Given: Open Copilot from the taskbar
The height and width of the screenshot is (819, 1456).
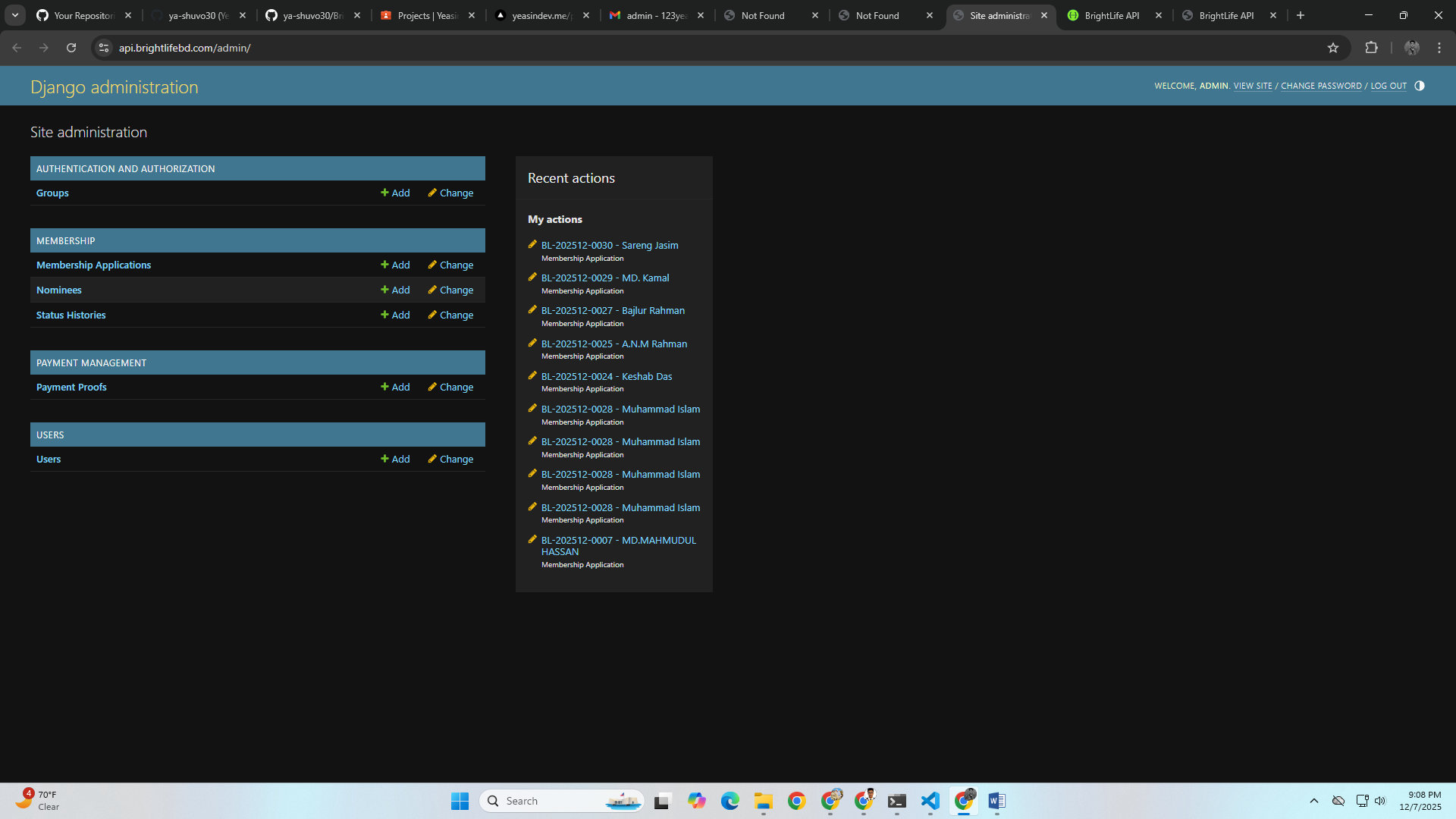Looking at the screenshot, I should point(697,801).
